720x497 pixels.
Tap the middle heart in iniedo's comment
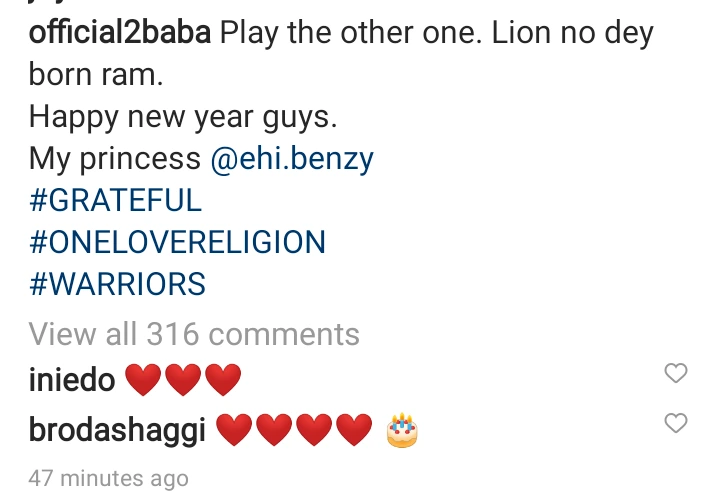183,379
